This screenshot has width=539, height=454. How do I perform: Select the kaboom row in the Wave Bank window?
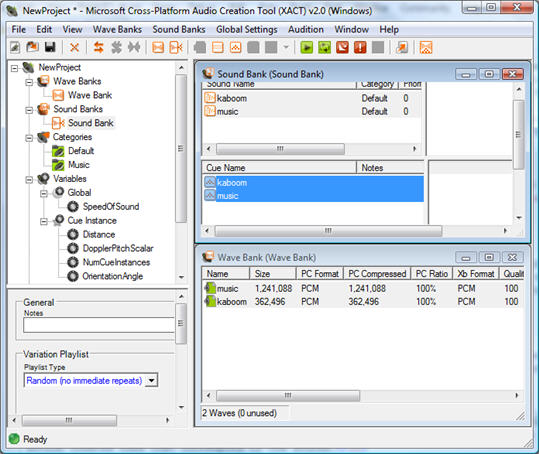363,301
